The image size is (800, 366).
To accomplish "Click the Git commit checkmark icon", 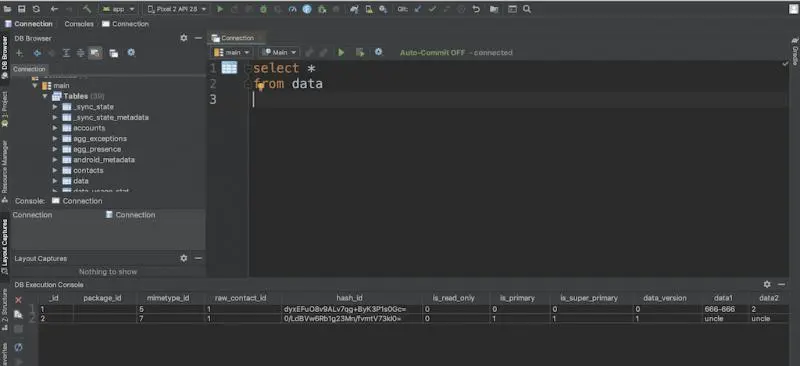I will pos(432,9).
